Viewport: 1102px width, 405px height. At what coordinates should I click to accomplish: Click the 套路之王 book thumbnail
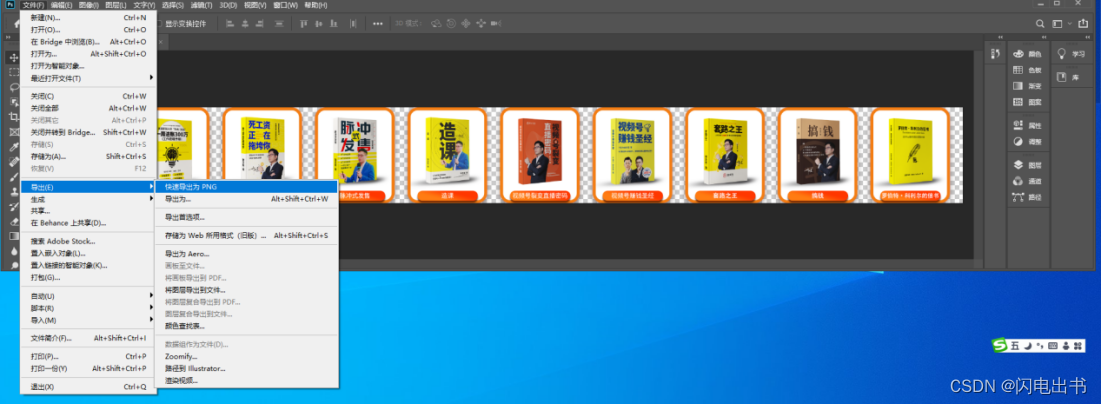pos(725,155)
